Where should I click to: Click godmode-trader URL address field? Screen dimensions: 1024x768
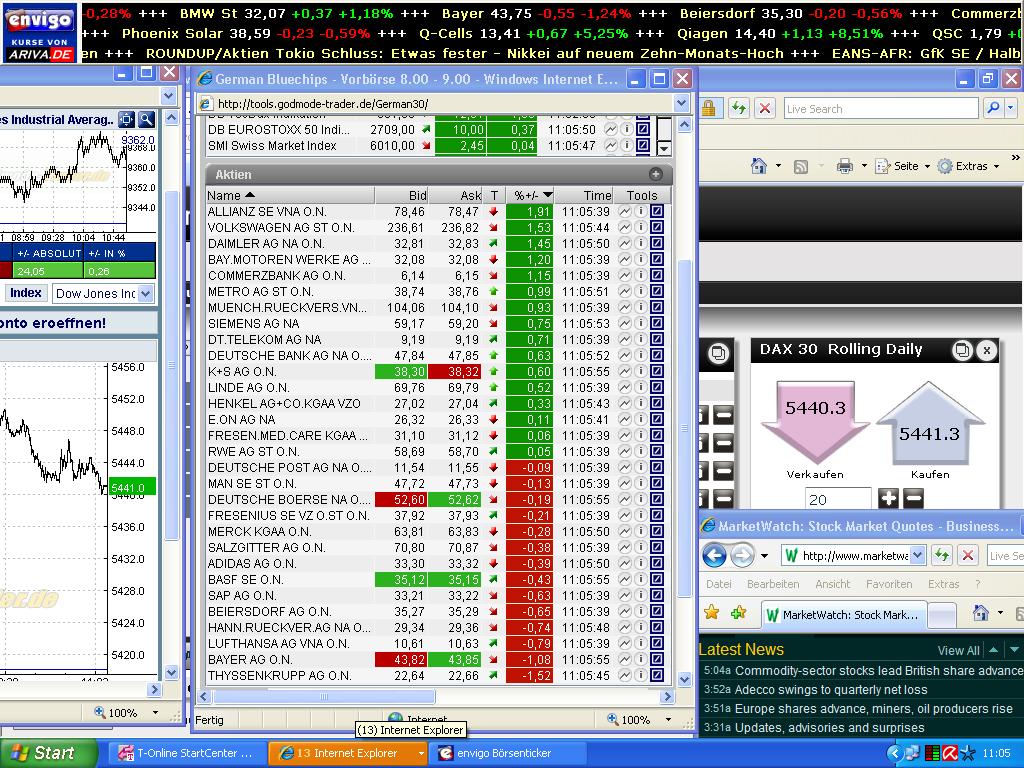tap(442, 103)
